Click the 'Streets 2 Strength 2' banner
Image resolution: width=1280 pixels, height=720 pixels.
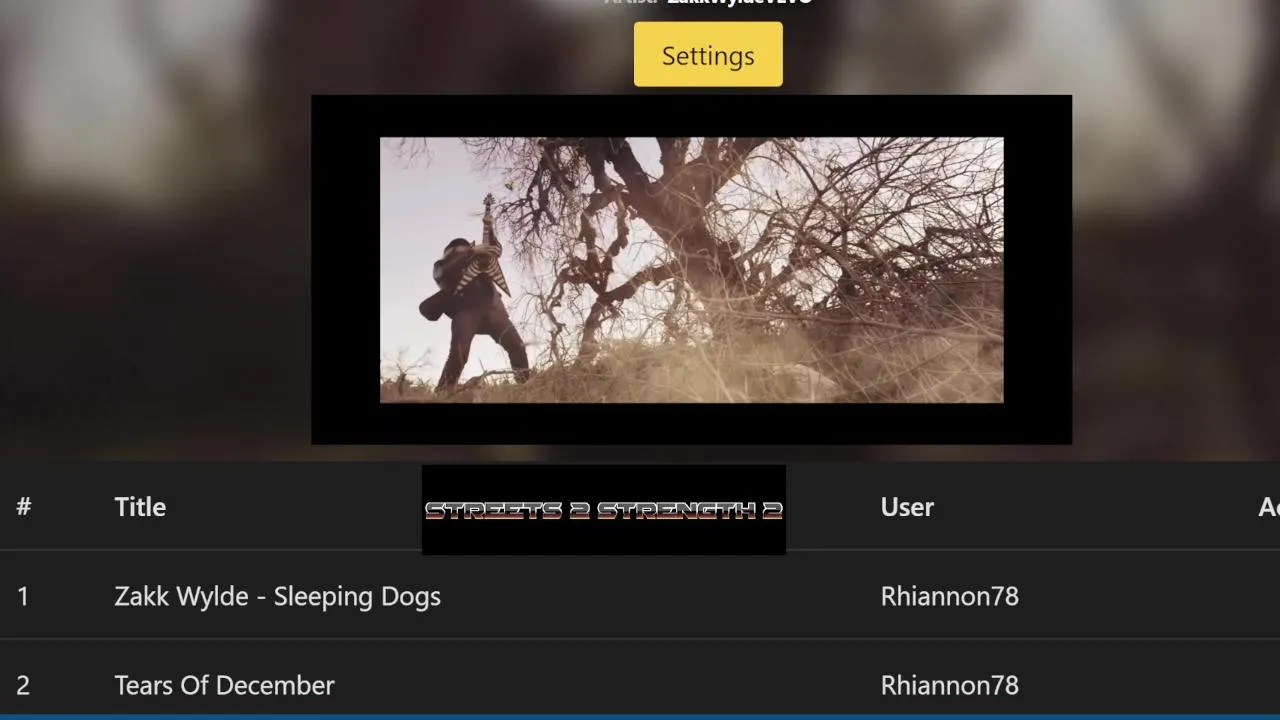click(604, 510)
